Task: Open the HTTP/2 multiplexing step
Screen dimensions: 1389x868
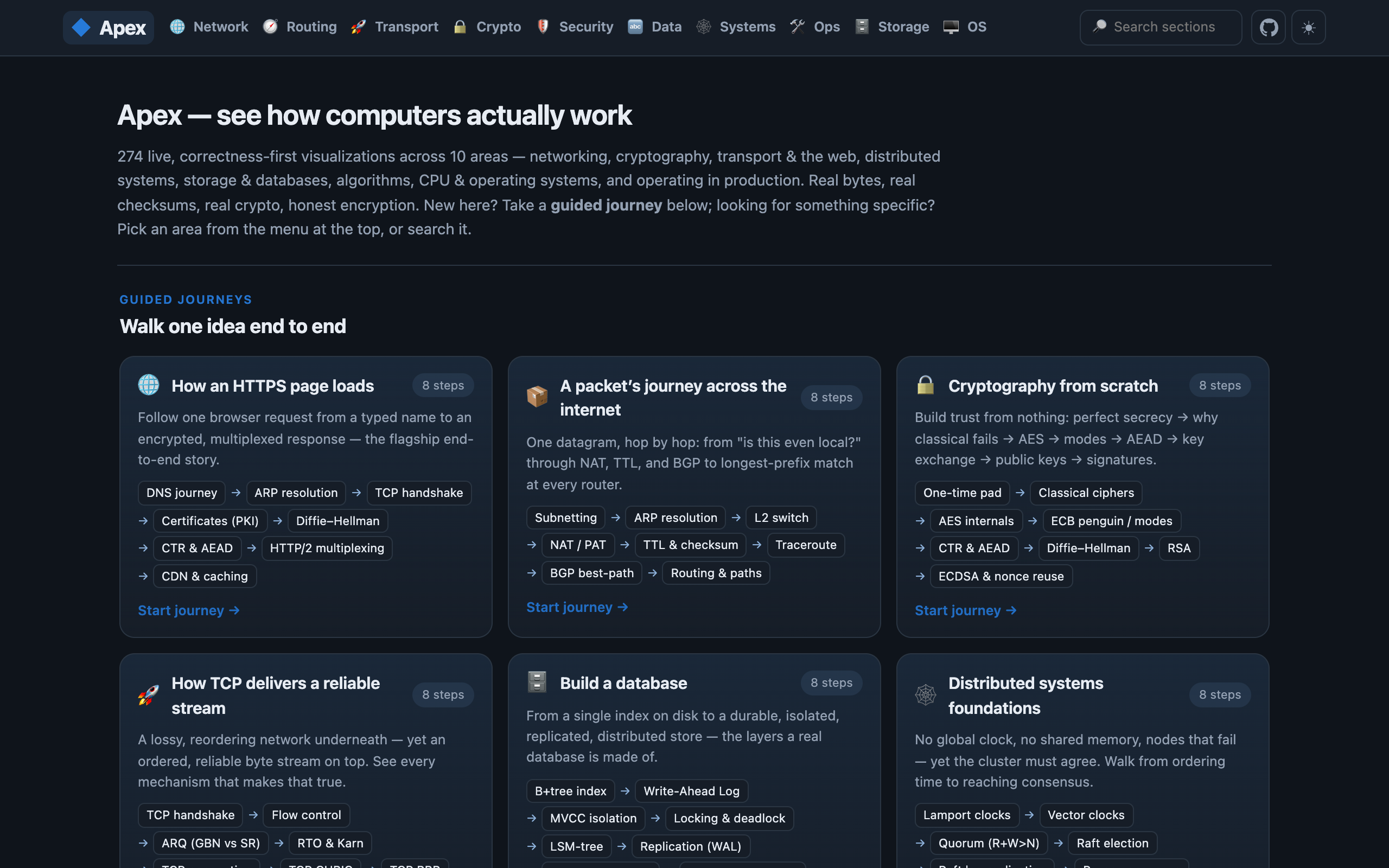Action: [327, 548]
